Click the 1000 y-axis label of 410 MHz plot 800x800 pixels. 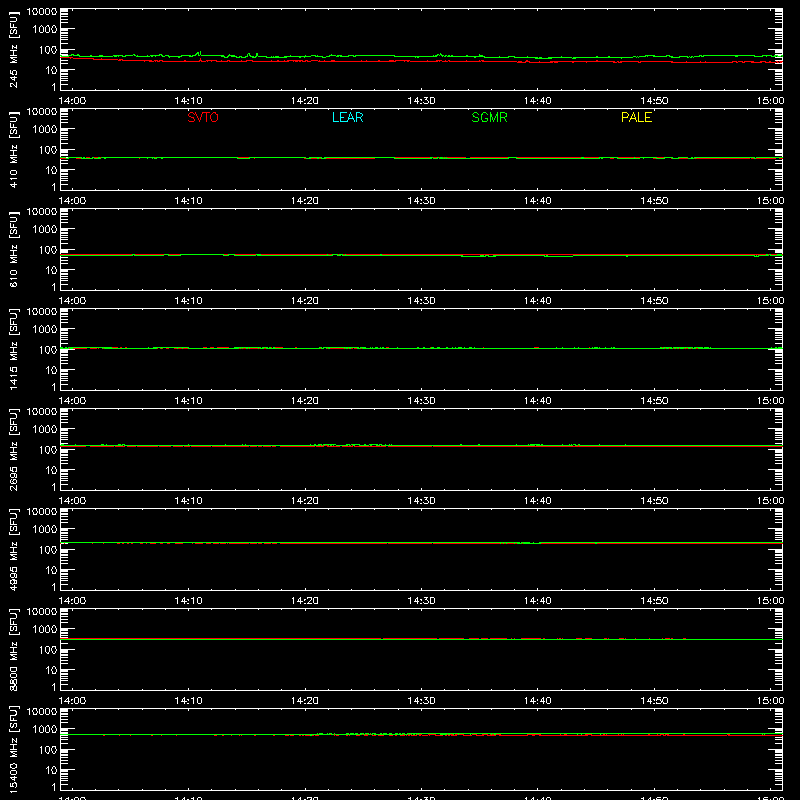[x=45, y=129]
